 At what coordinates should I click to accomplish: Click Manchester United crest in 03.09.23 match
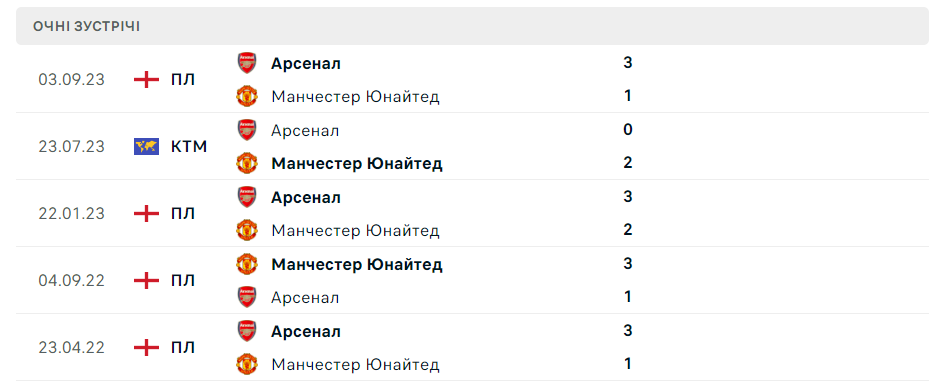tap(247, 96)
